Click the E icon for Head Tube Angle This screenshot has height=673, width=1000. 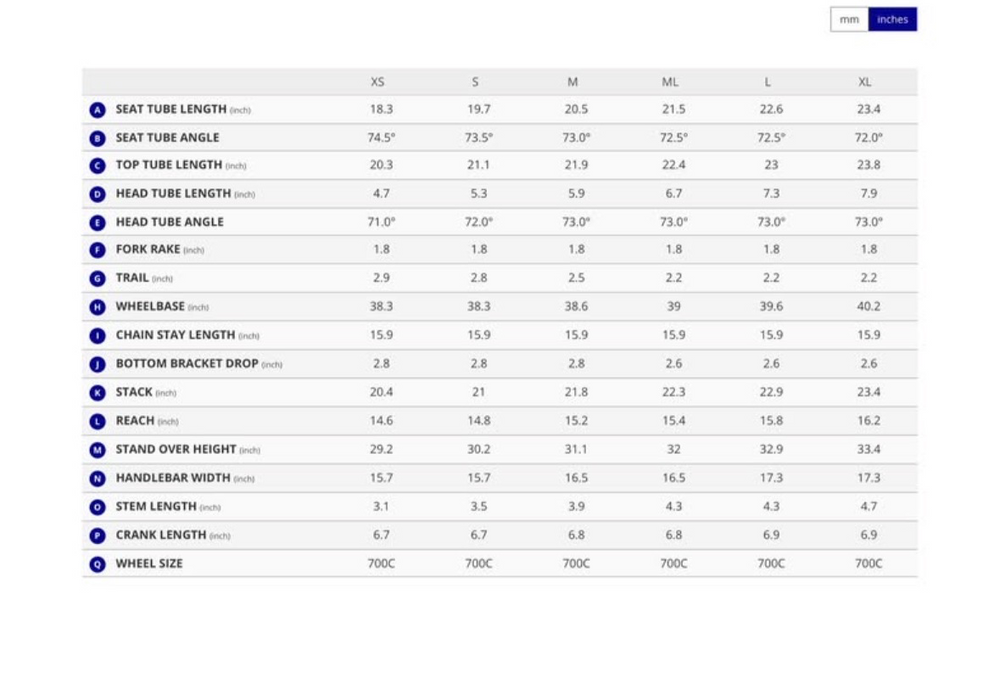click(x=98, y=222)
